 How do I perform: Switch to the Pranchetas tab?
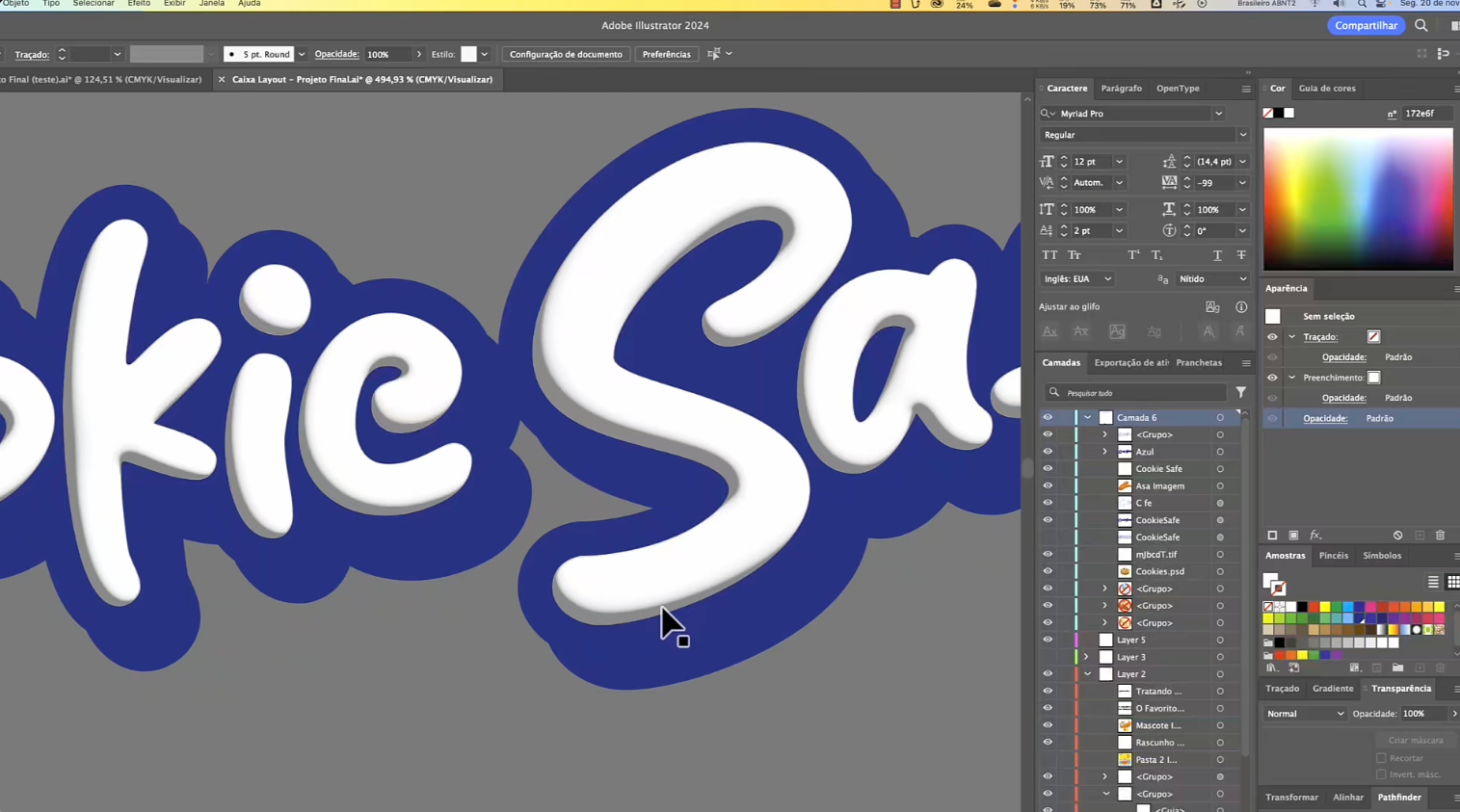[x=1199, y=363]
